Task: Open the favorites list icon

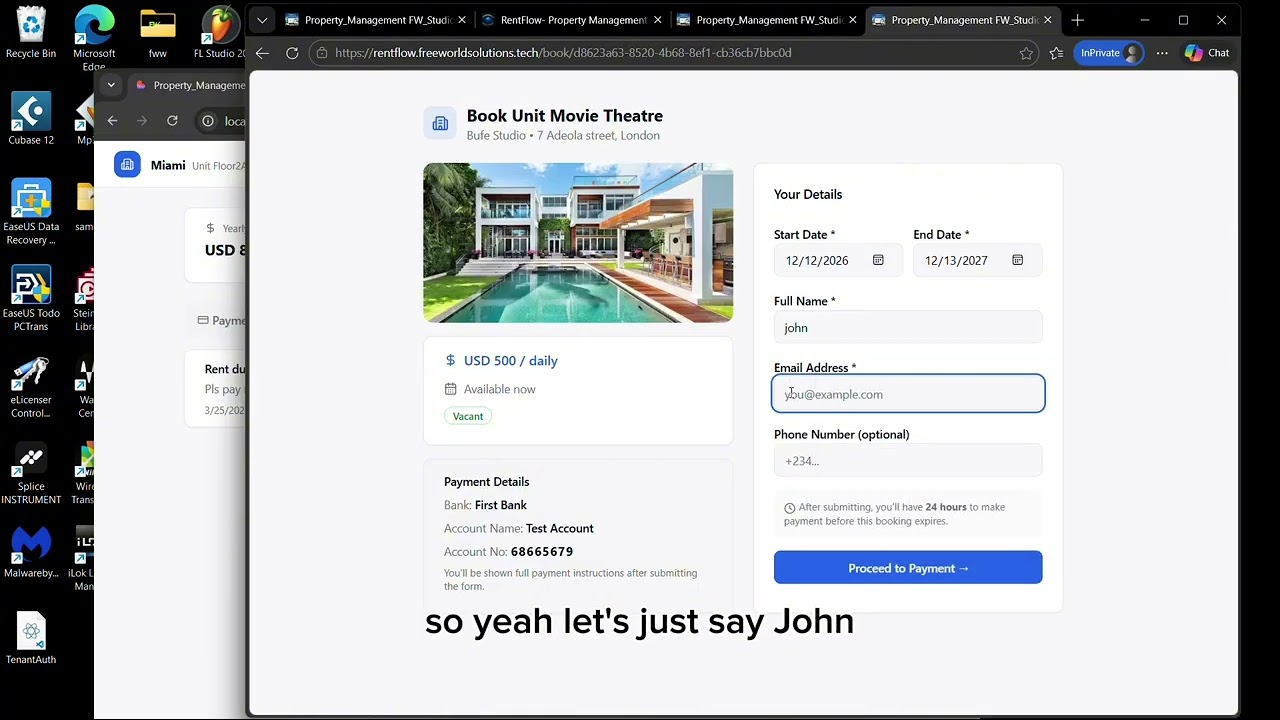Action: [x=1057, y=53]
